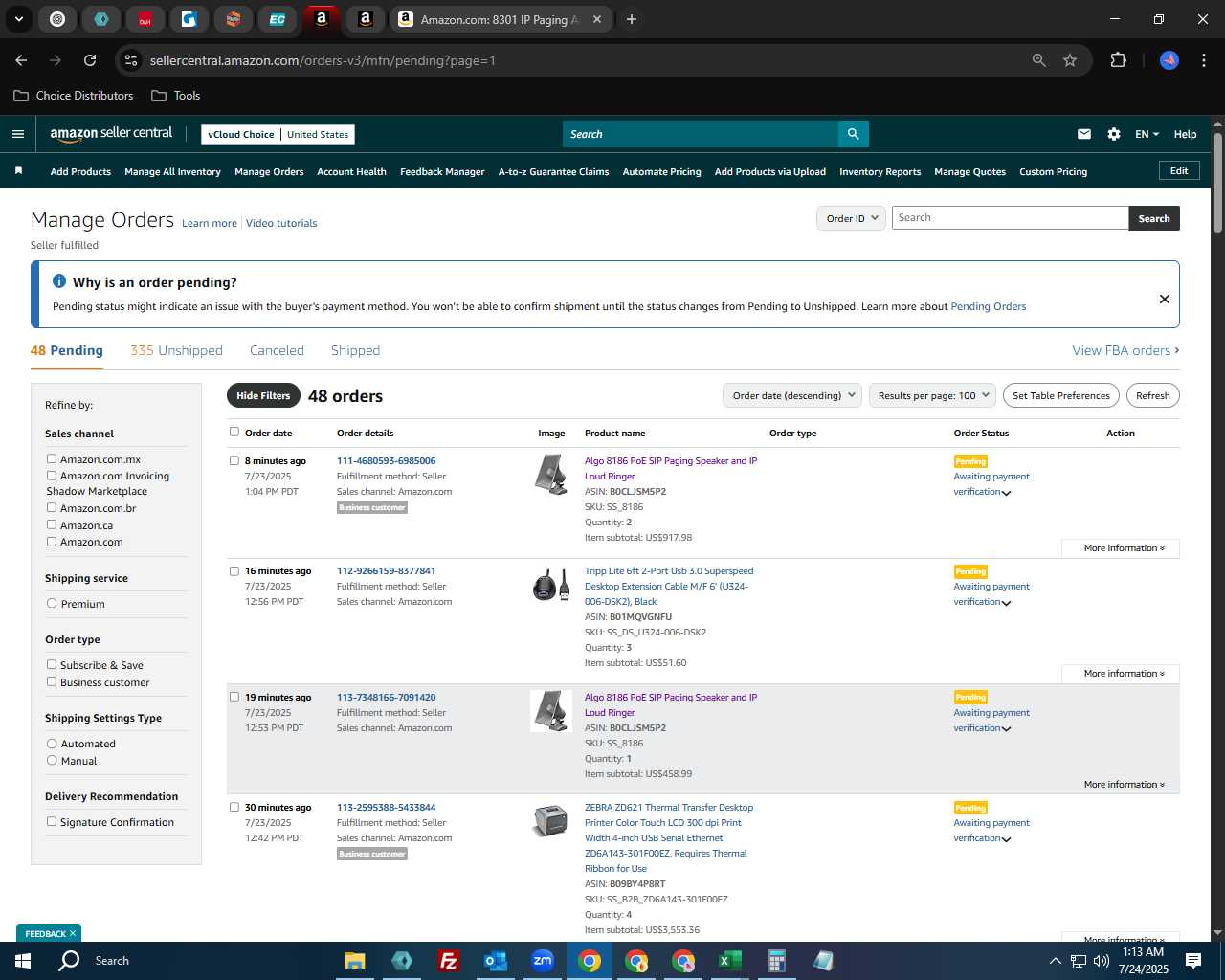Open a new browser tab

pos(632,19)
